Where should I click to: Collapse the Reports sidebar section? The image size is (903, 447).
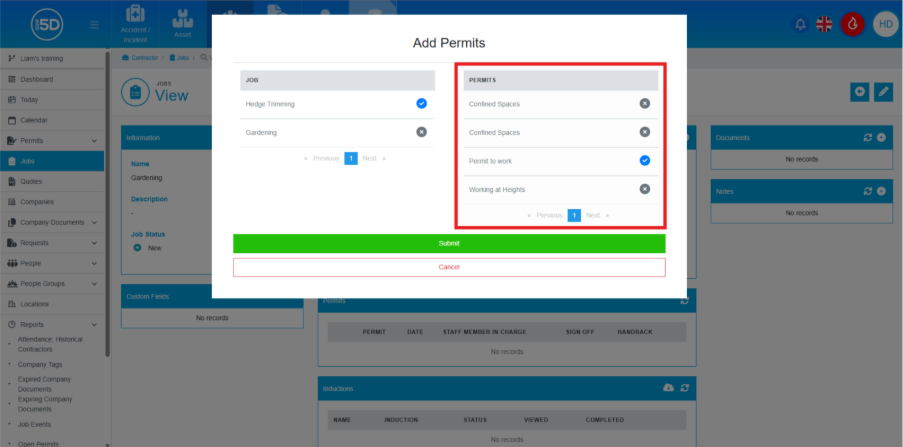pos(94,325)
